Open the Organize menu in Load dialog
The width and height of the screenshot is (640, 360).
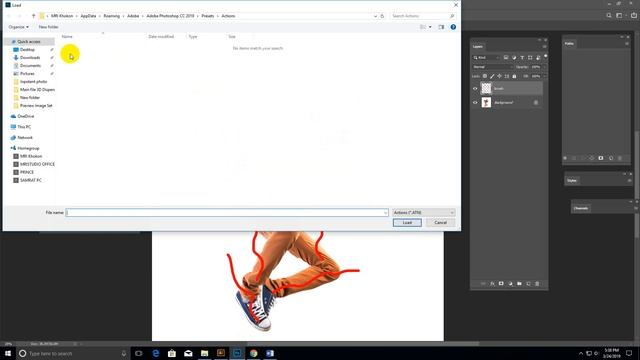click(18, 27)
